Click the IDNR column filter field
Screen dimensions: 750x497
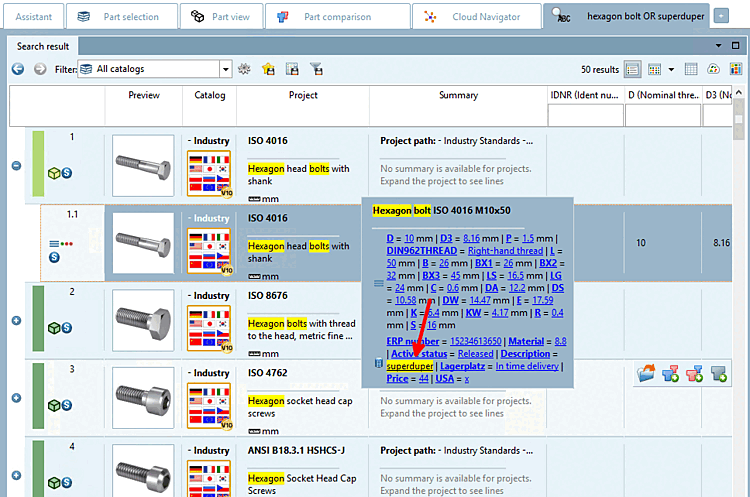(x=585, y=115)
